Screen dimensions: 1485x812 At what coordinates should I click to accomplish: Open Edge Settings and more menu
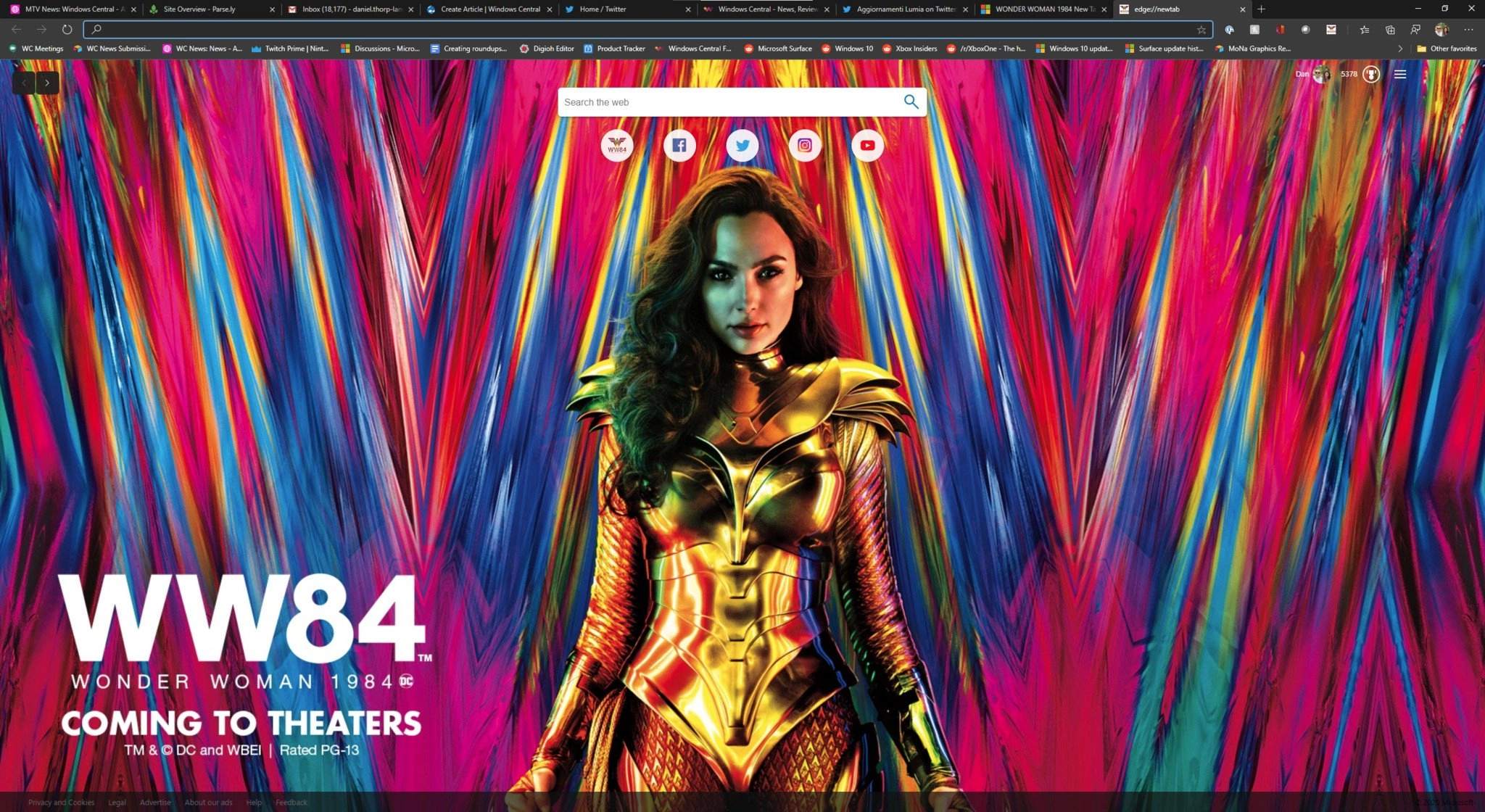pos(1468,30)
